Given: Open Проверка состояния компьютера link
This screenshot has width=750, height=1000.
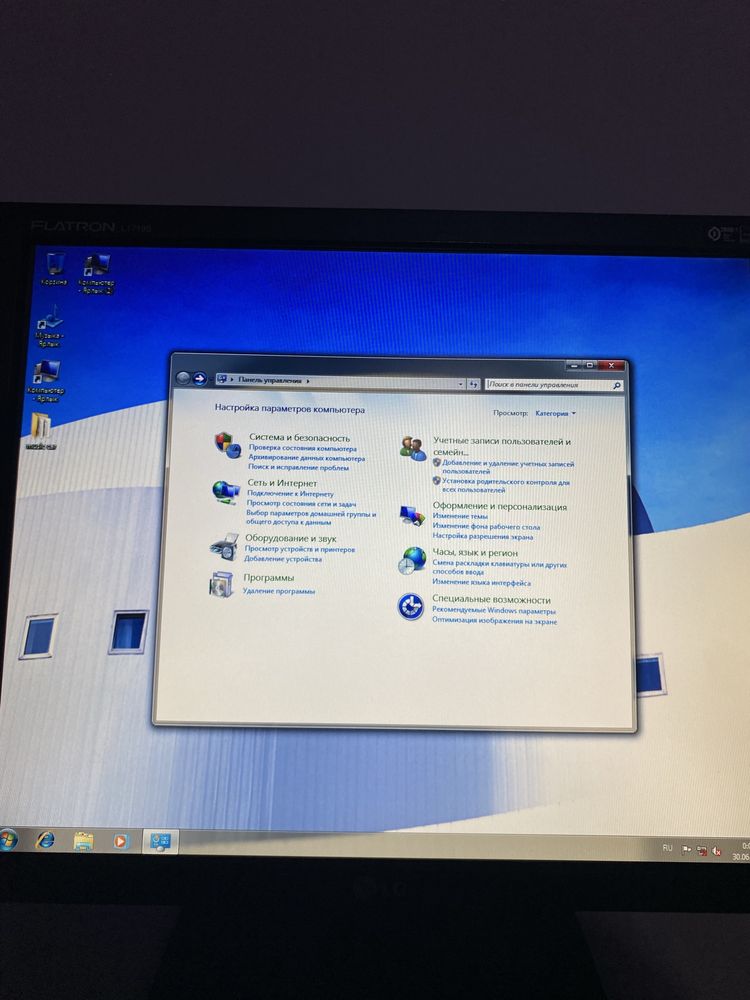Looking at the screenshot, I should click(302, 448).
